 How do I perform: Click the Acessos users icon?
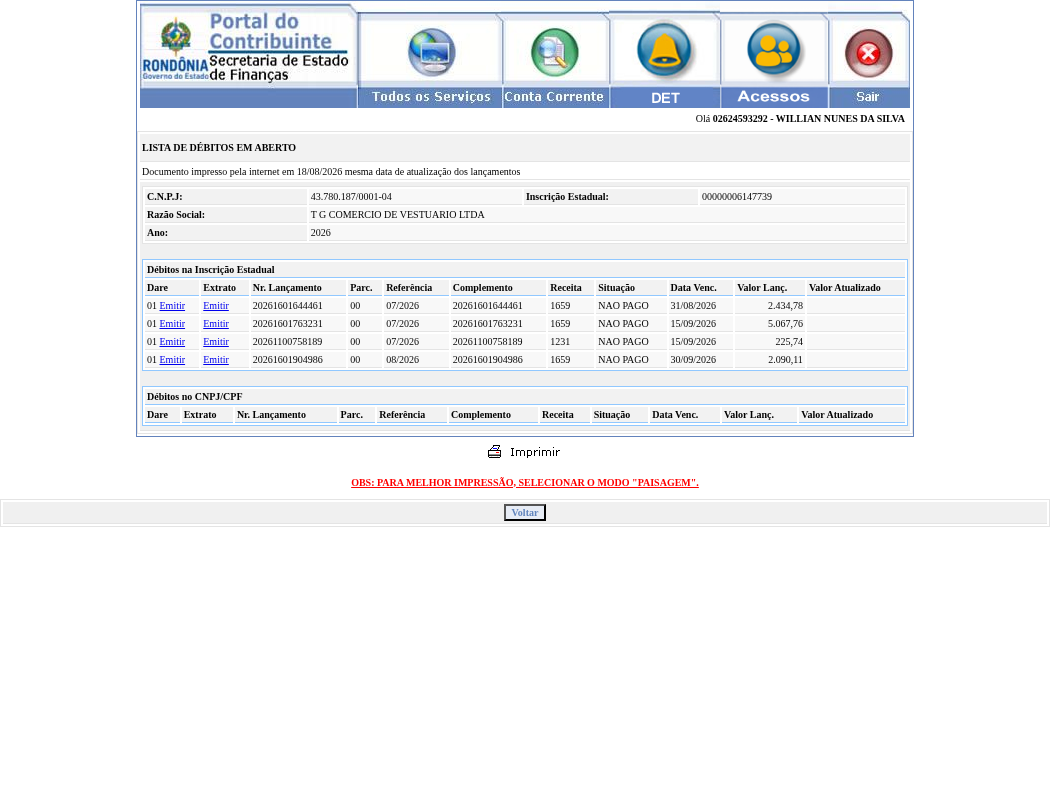773,49
